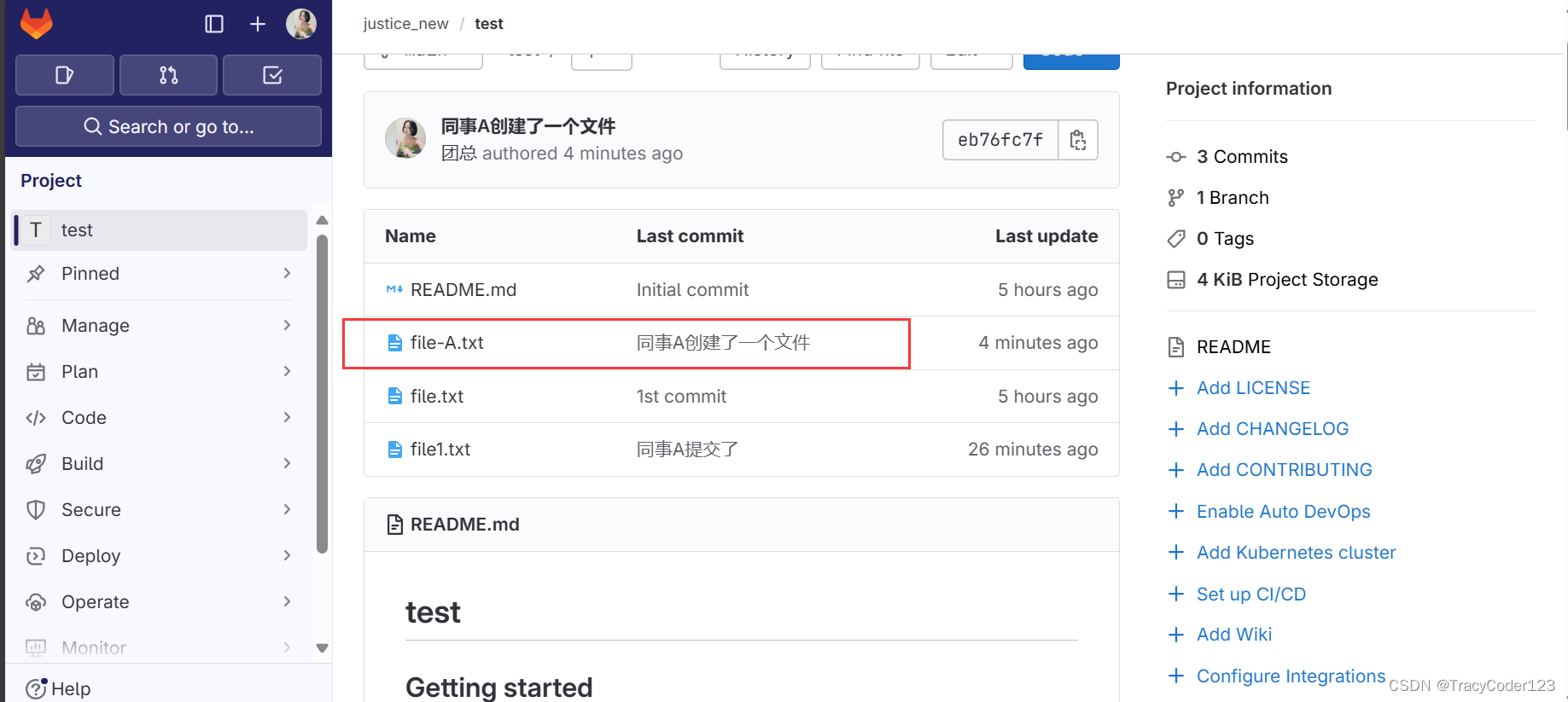Open the 1st commit link

[681, 397]
